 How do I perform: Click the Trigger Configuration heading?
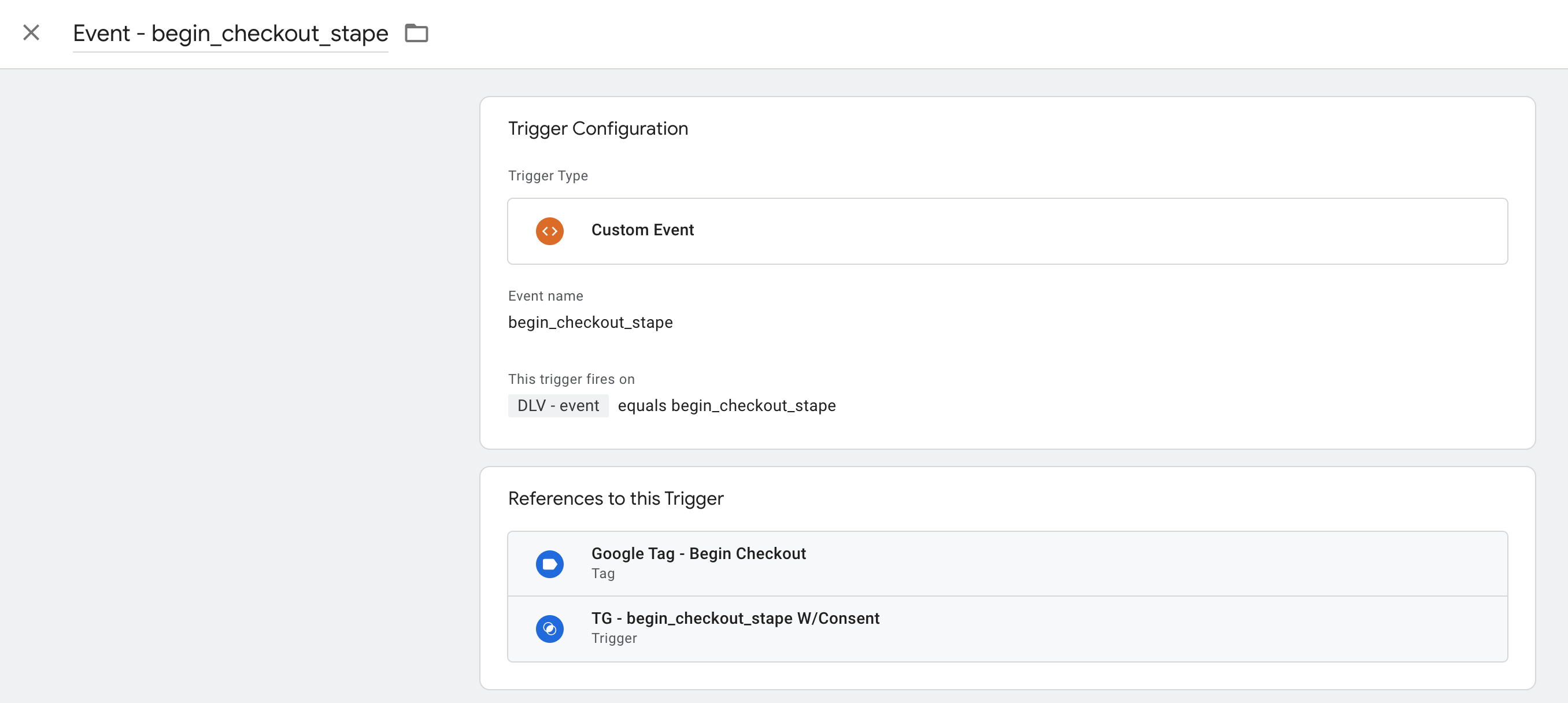[598, 128]
